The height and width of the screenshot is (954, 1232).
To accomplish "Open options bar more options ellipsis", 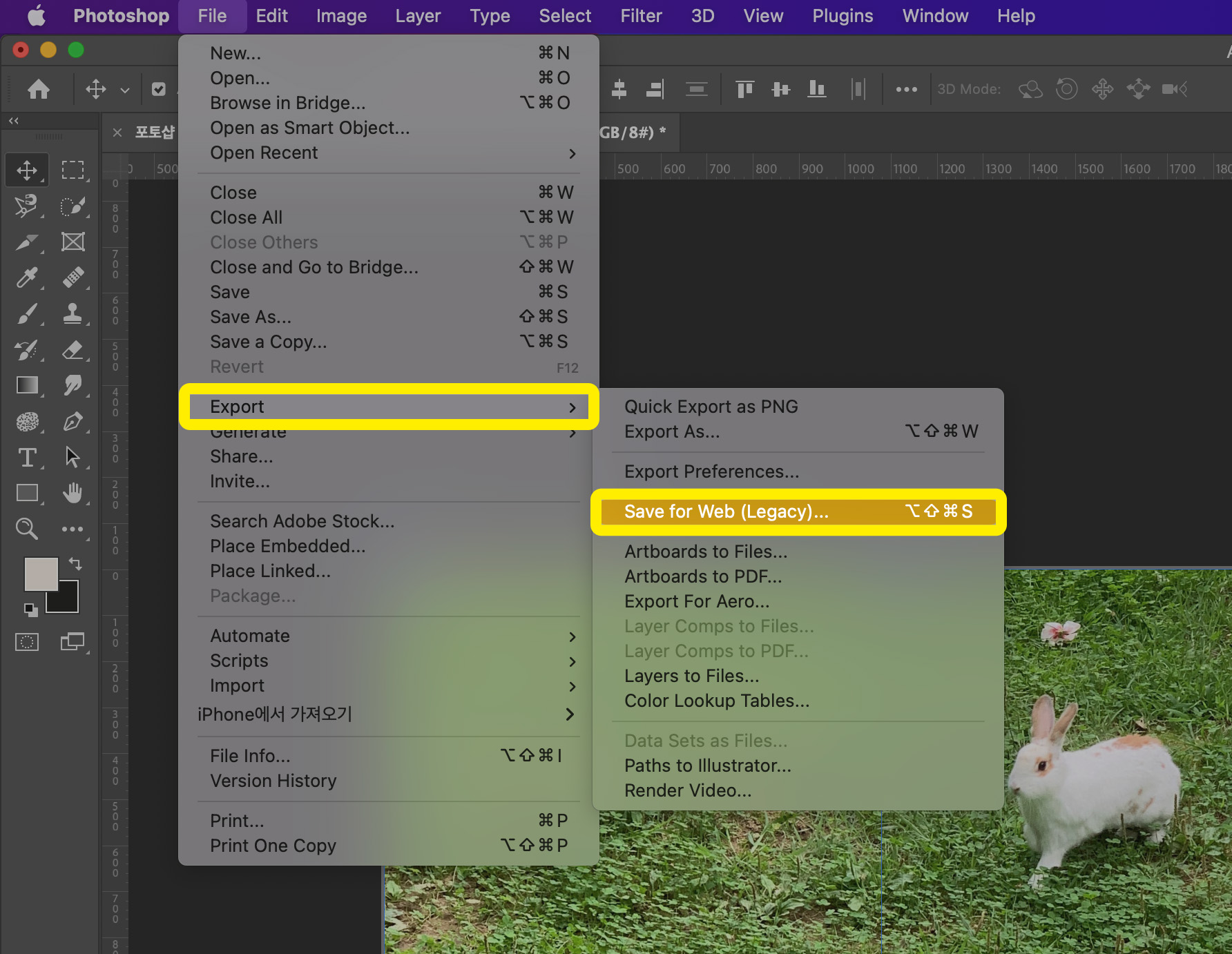I will click(906, 89).
